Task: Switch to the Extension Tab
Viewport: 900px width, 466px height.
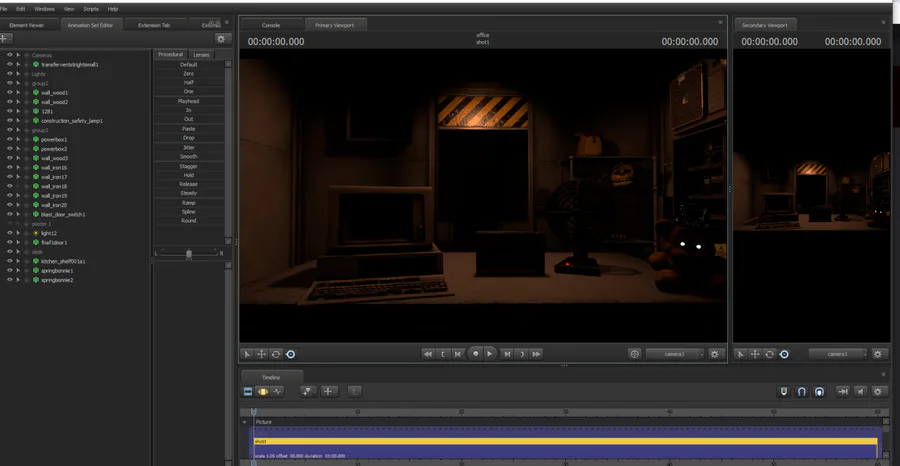Action: click(154, 25)
